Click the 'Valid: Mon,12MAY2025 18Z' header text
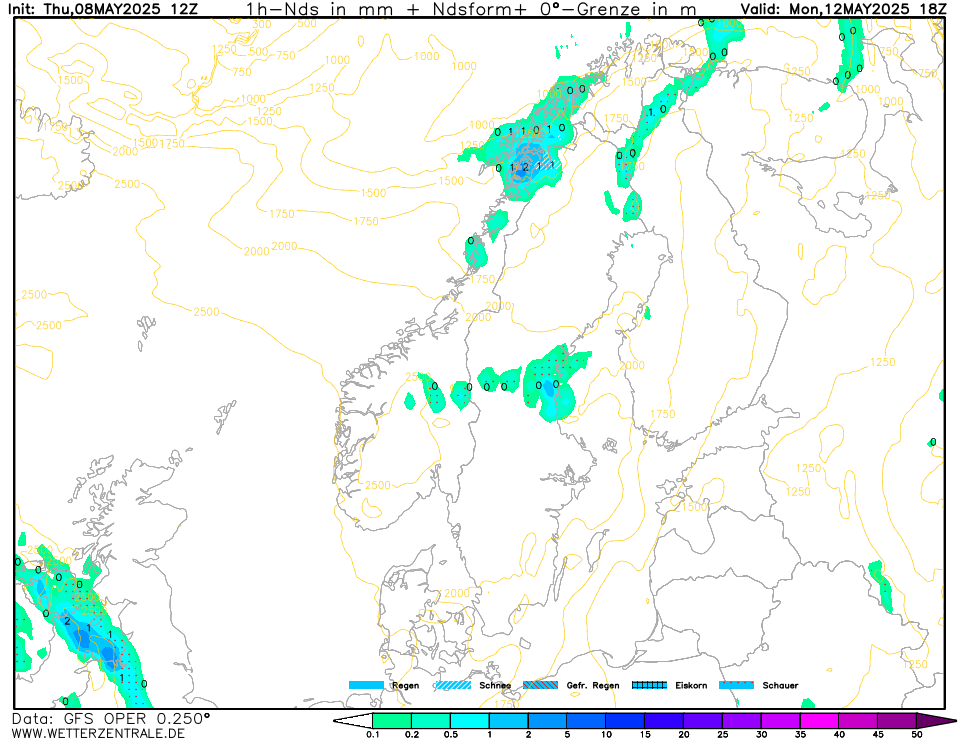959x741 pixels. 843,9
